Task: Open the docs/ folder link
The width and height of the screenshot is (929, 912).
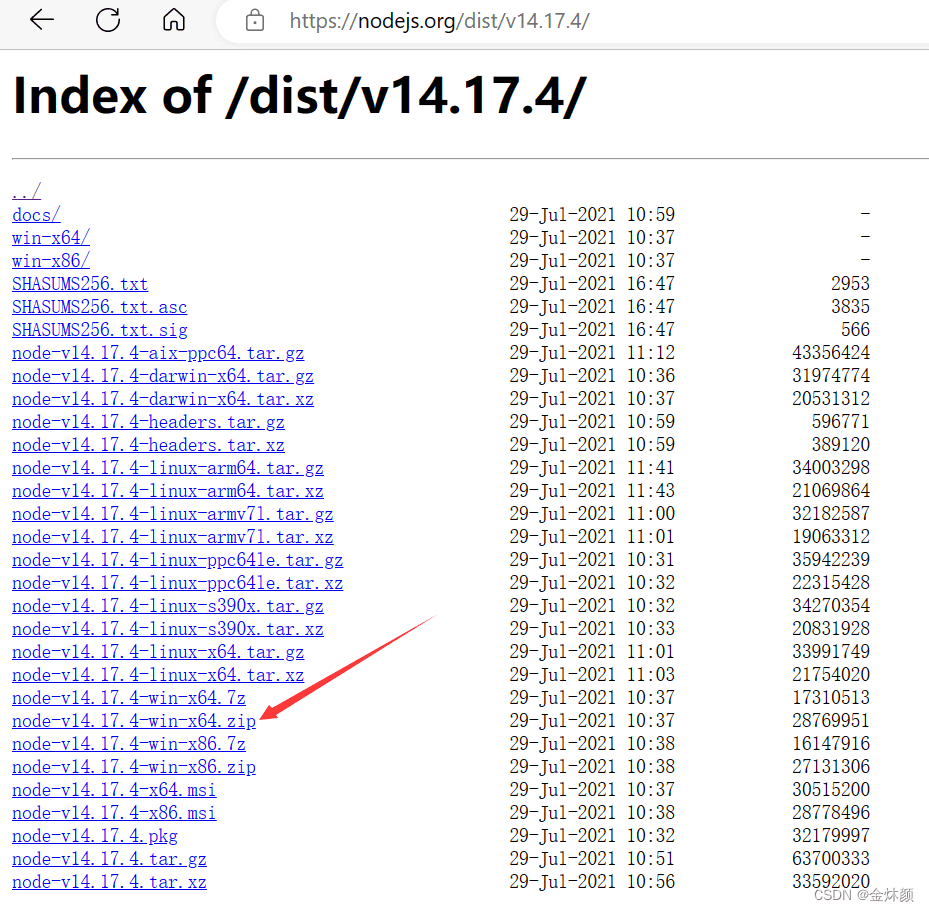Action: 36,215
